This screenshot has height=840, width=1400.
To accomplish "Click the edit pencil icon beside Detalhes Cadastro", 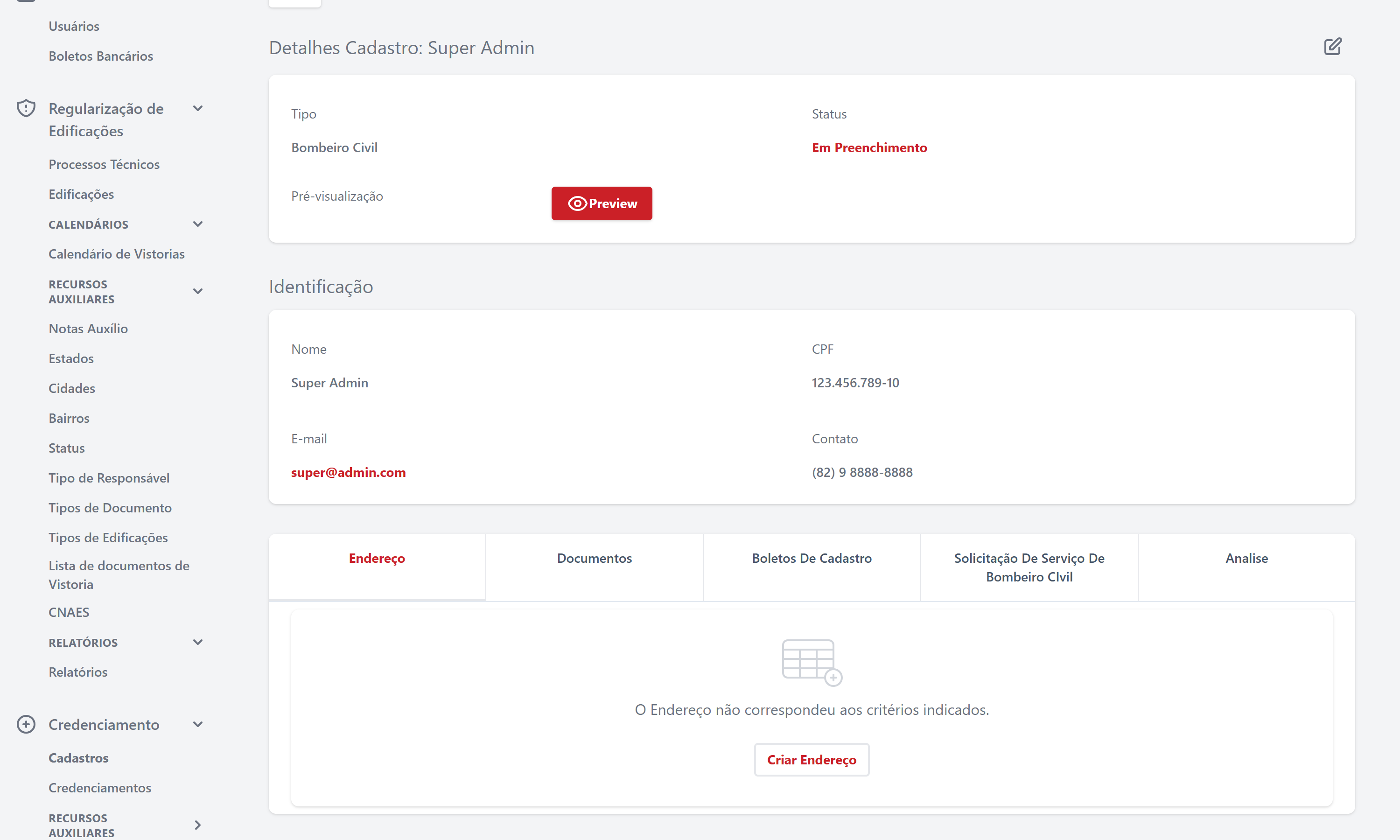I will click(1332, 46).
